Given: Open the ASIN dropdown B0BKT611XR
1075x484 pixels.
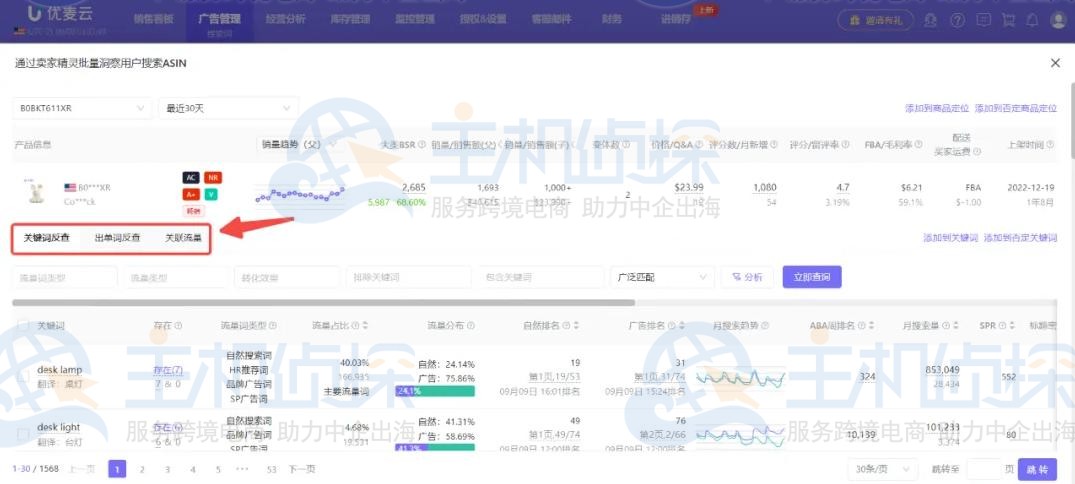Looking at the screenshot, I should pyautogui.click(x=82, y=108).
